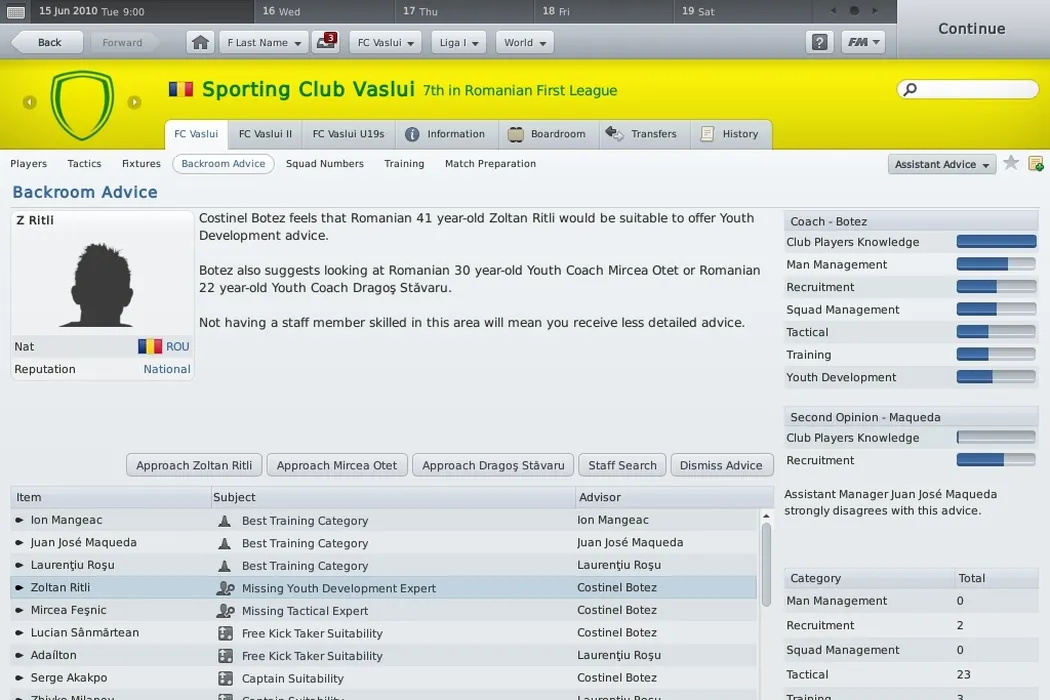Click the add note icon beside the star
This screenshot has width=1050, height=700.
pos(1035,163)
